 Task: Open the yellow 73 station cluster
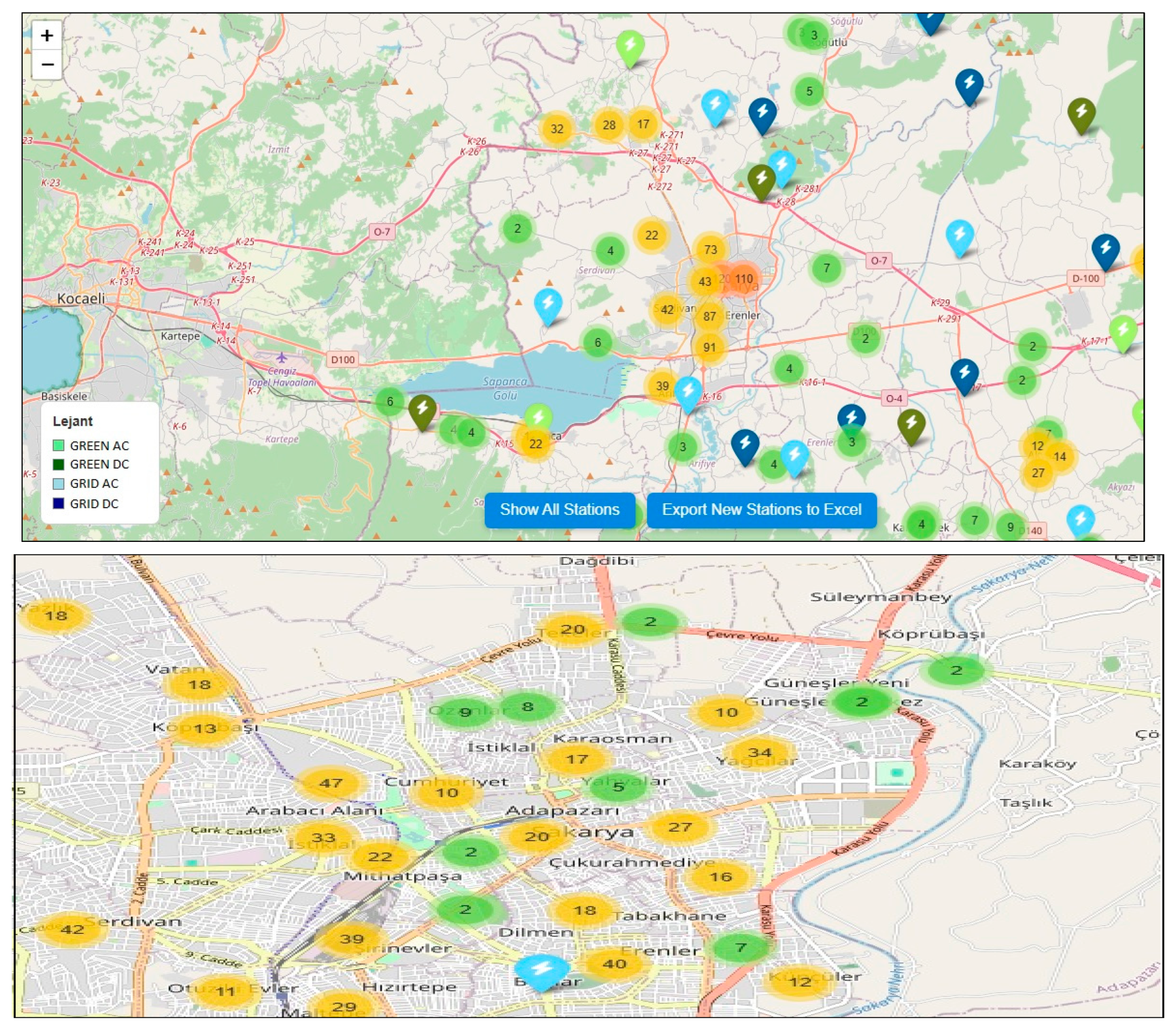pos(710,249)
